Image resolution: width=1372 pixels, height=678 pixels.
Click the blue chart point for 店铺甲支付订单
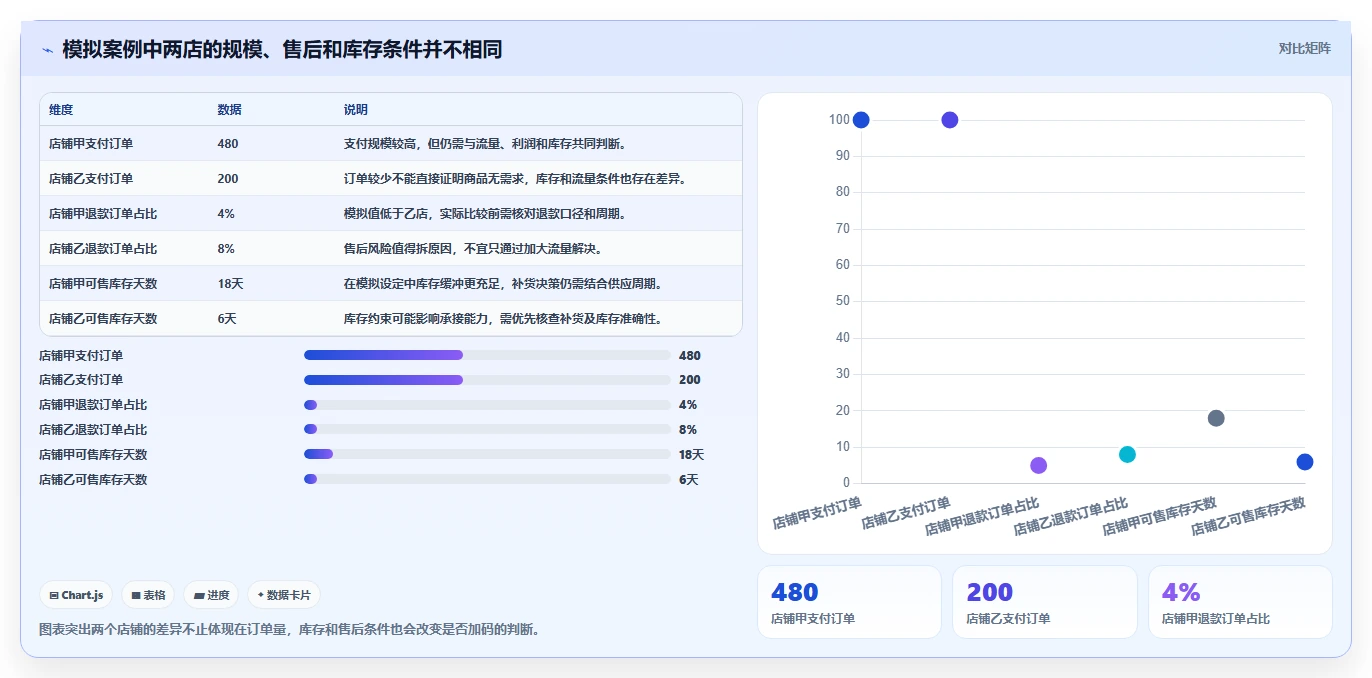click(861, 120)
